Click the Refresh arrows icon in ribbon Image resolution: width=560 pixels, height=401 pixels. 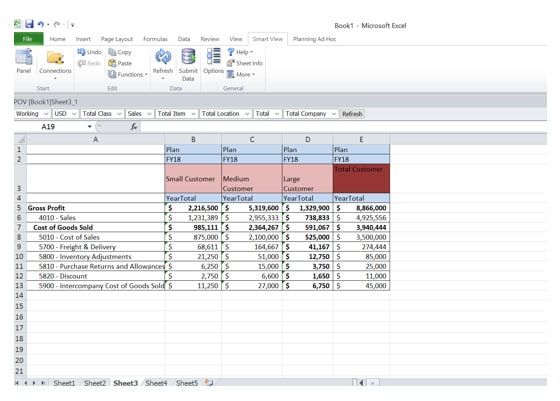coord(163,57)
